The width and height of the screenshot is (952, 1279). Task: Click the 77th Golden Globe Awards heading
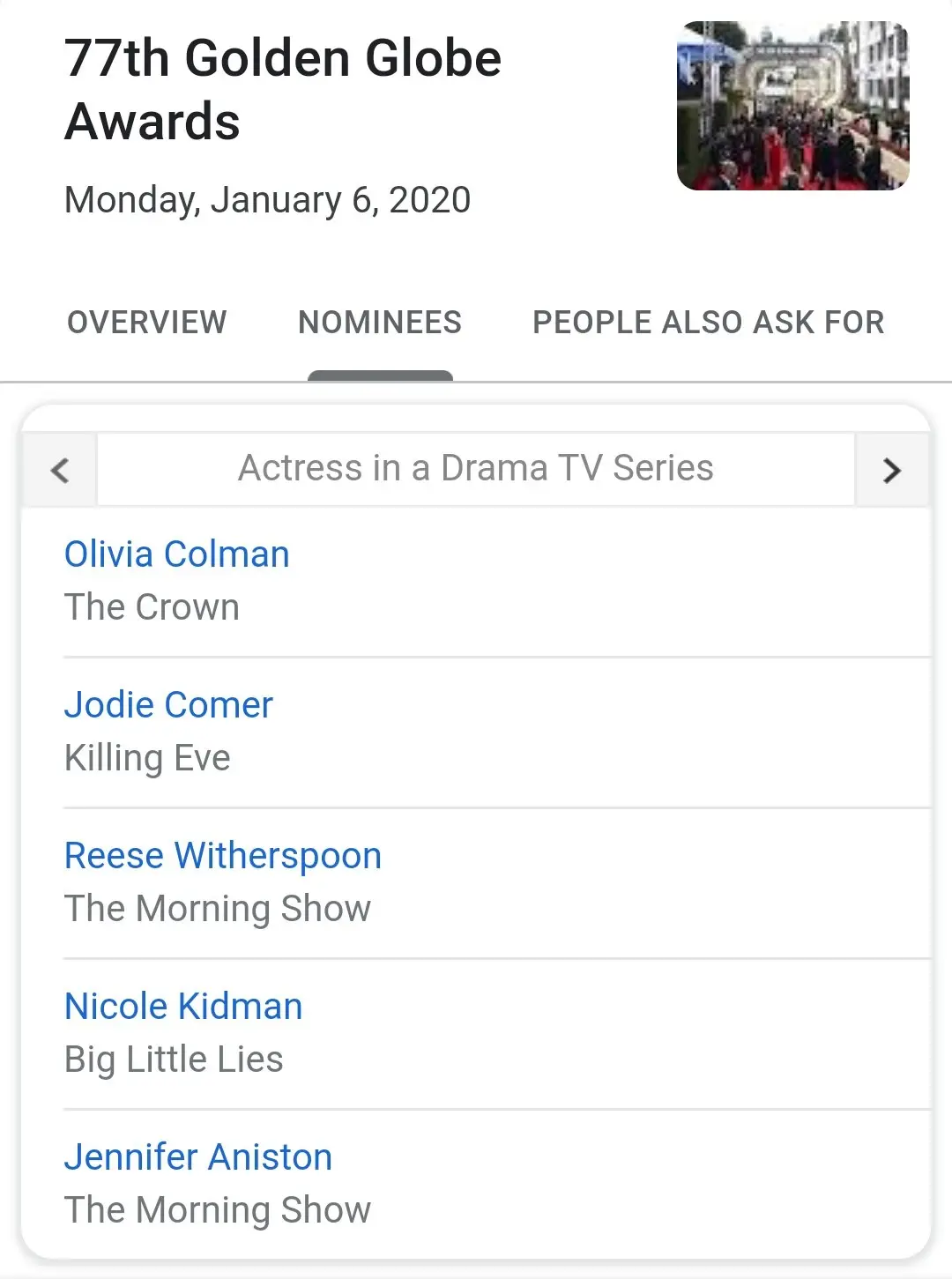pyautogui.click(x=282, y=89)
